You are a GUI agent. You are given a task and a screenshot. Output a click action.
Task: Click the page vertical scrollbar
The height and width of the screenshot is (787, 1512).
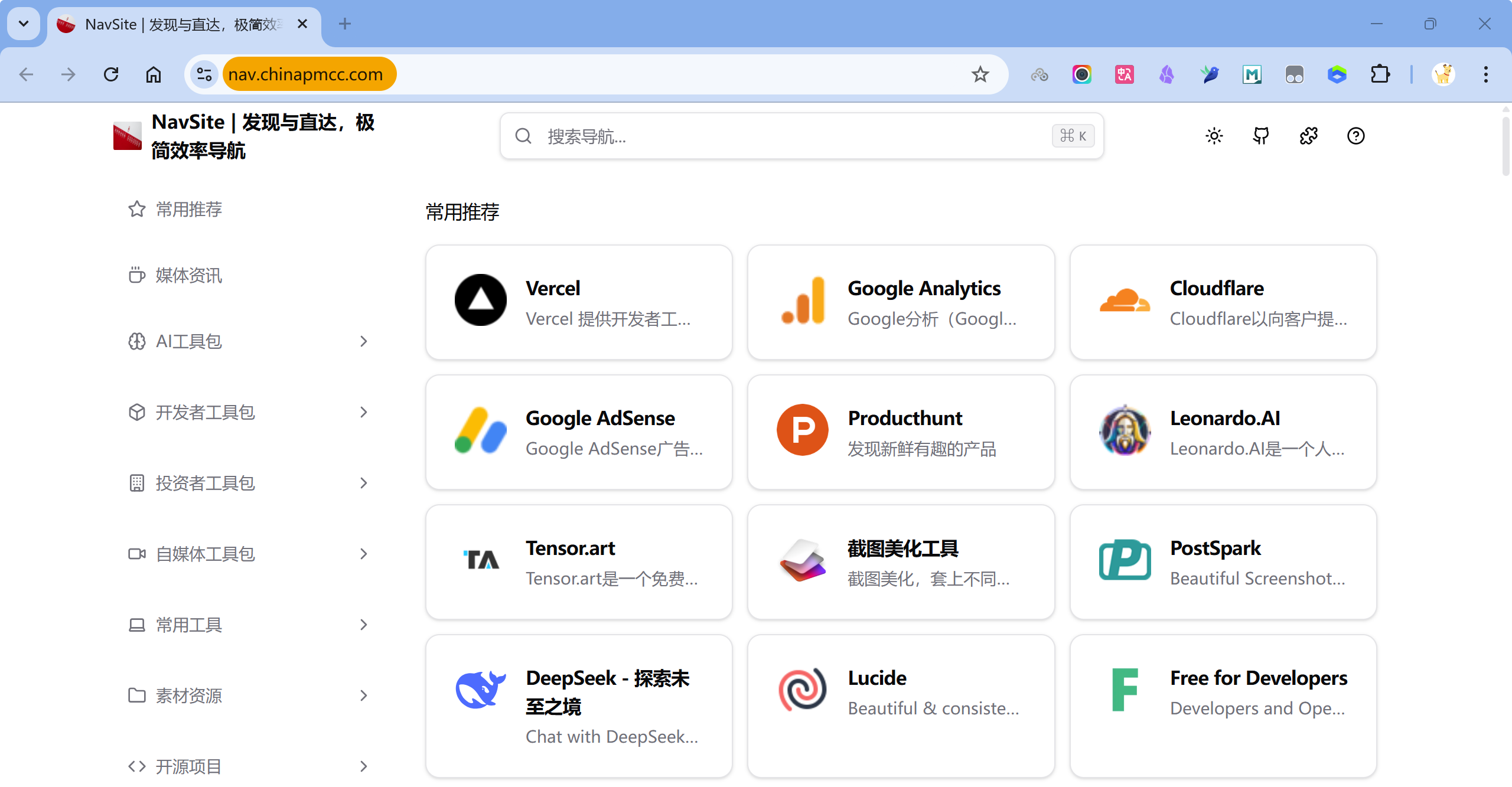(1506, 148)
